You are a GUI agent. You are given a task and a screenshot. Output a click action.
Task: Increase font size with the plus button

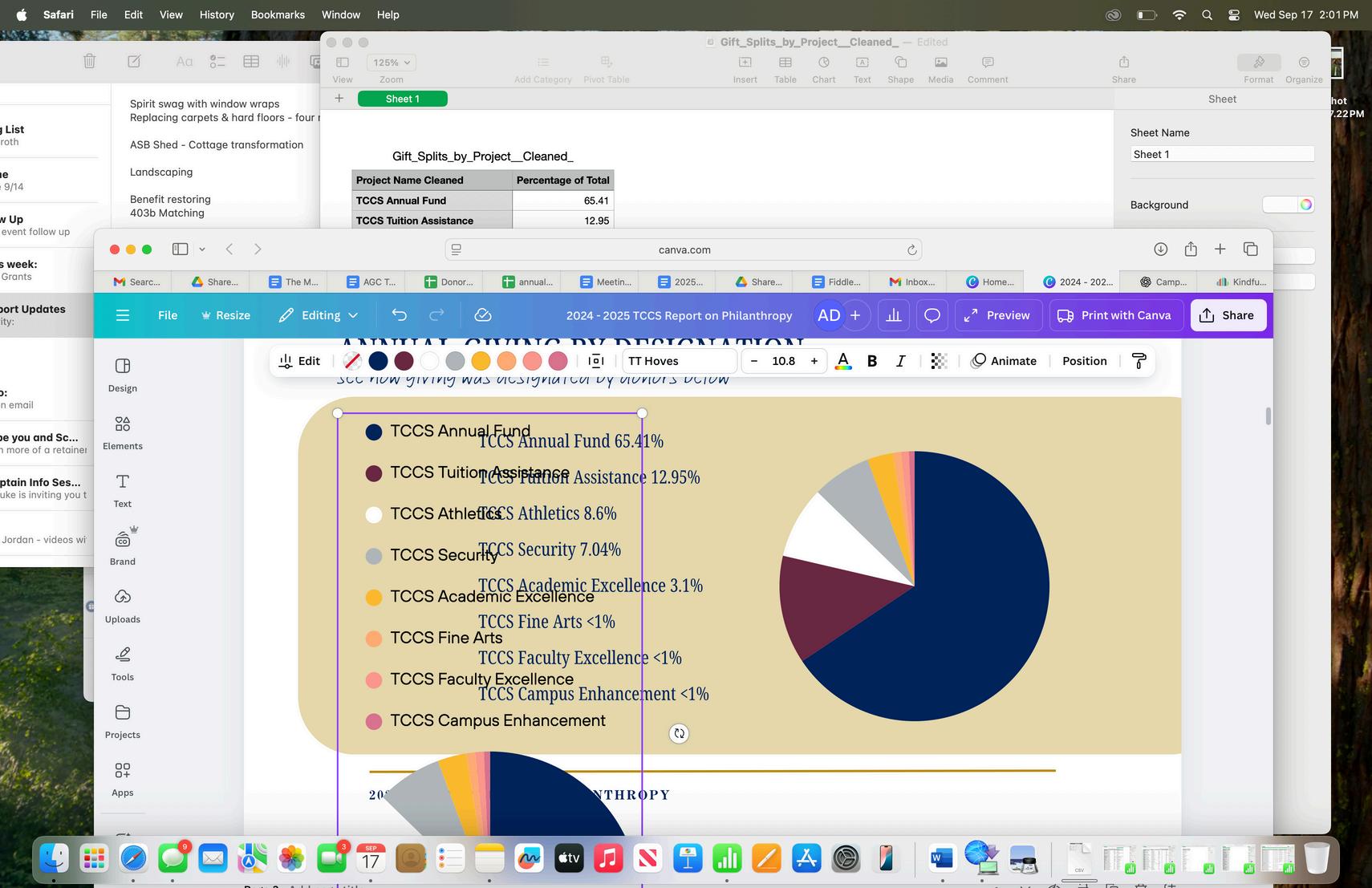(x=814, y=361)
